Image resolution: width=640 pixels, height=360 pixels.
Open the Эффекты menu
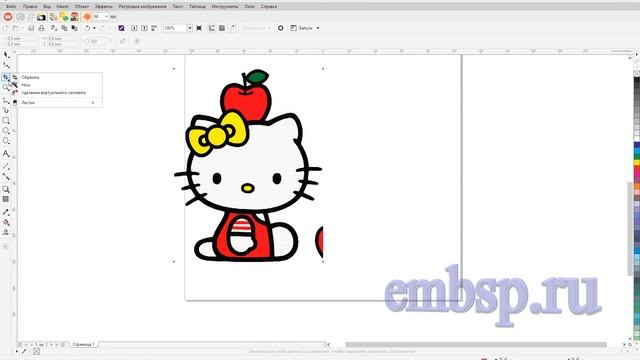pyautogui.click(x=104, y=7)
